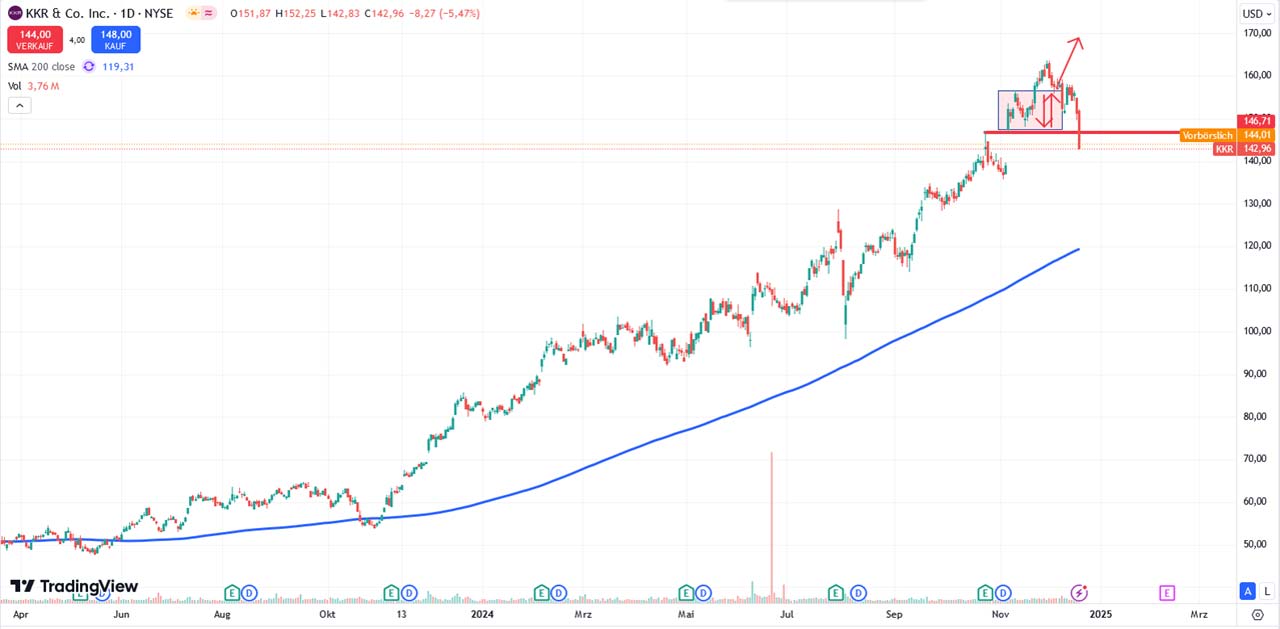This screenshot has width=1280, height=629.
Task: Open earnings marker E left of Nov 2024
Action: (985, 592)
